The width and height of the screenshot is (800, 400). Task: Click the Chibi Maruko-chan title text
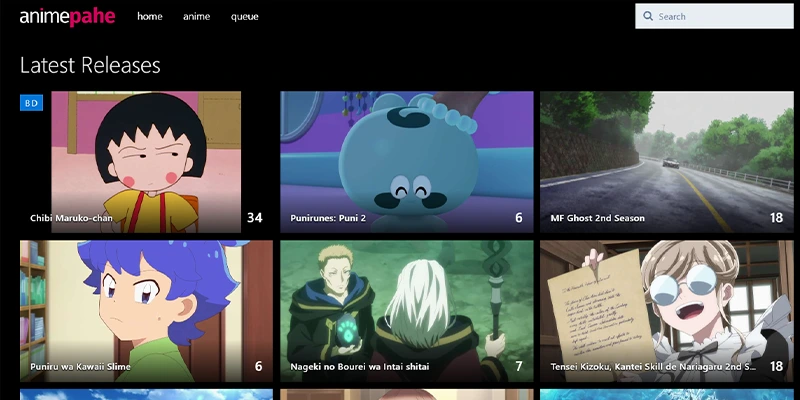(71, 218)
